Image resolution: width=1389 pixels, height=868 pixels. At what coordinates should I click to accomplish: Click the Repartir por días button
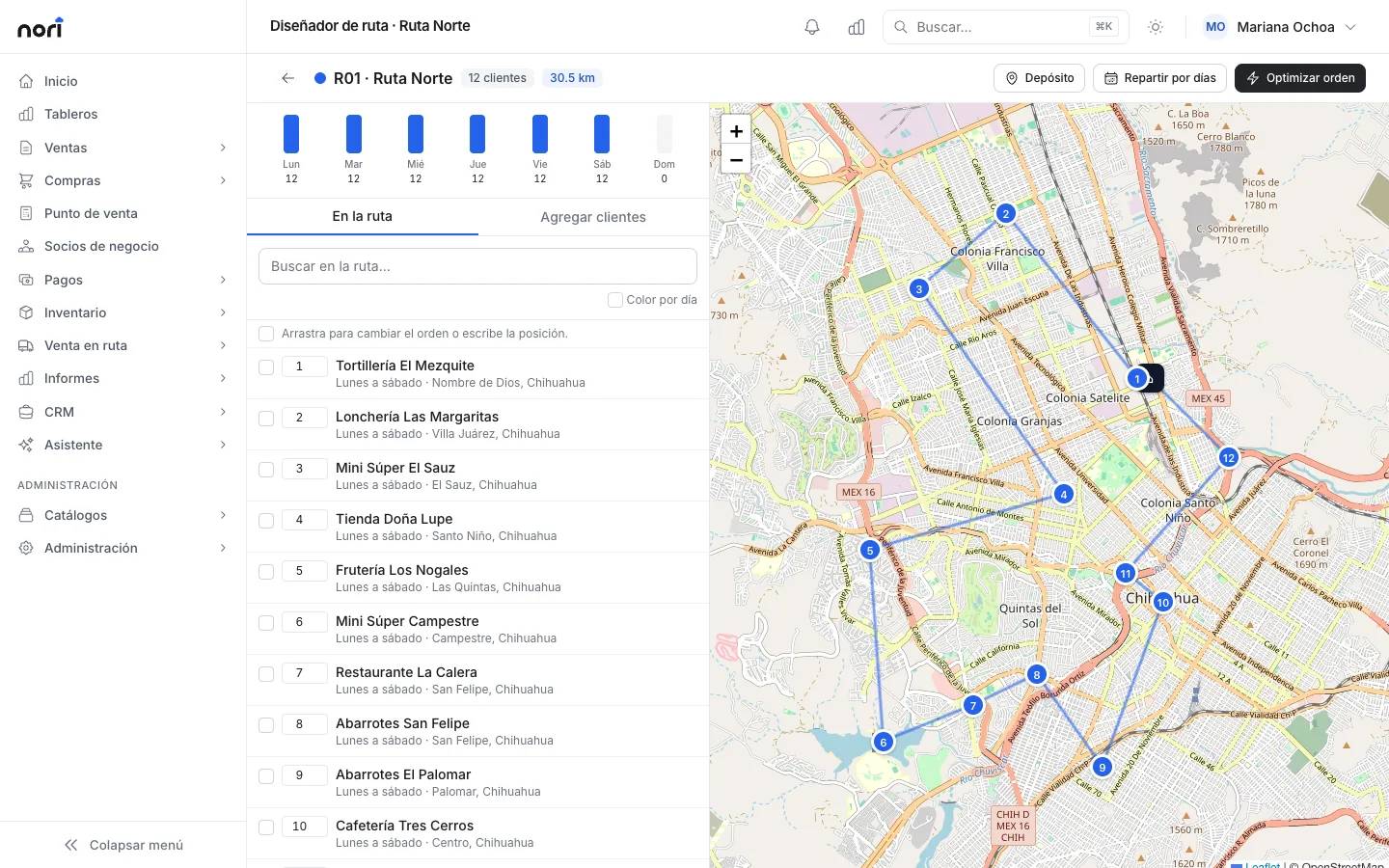point(1159,78)
